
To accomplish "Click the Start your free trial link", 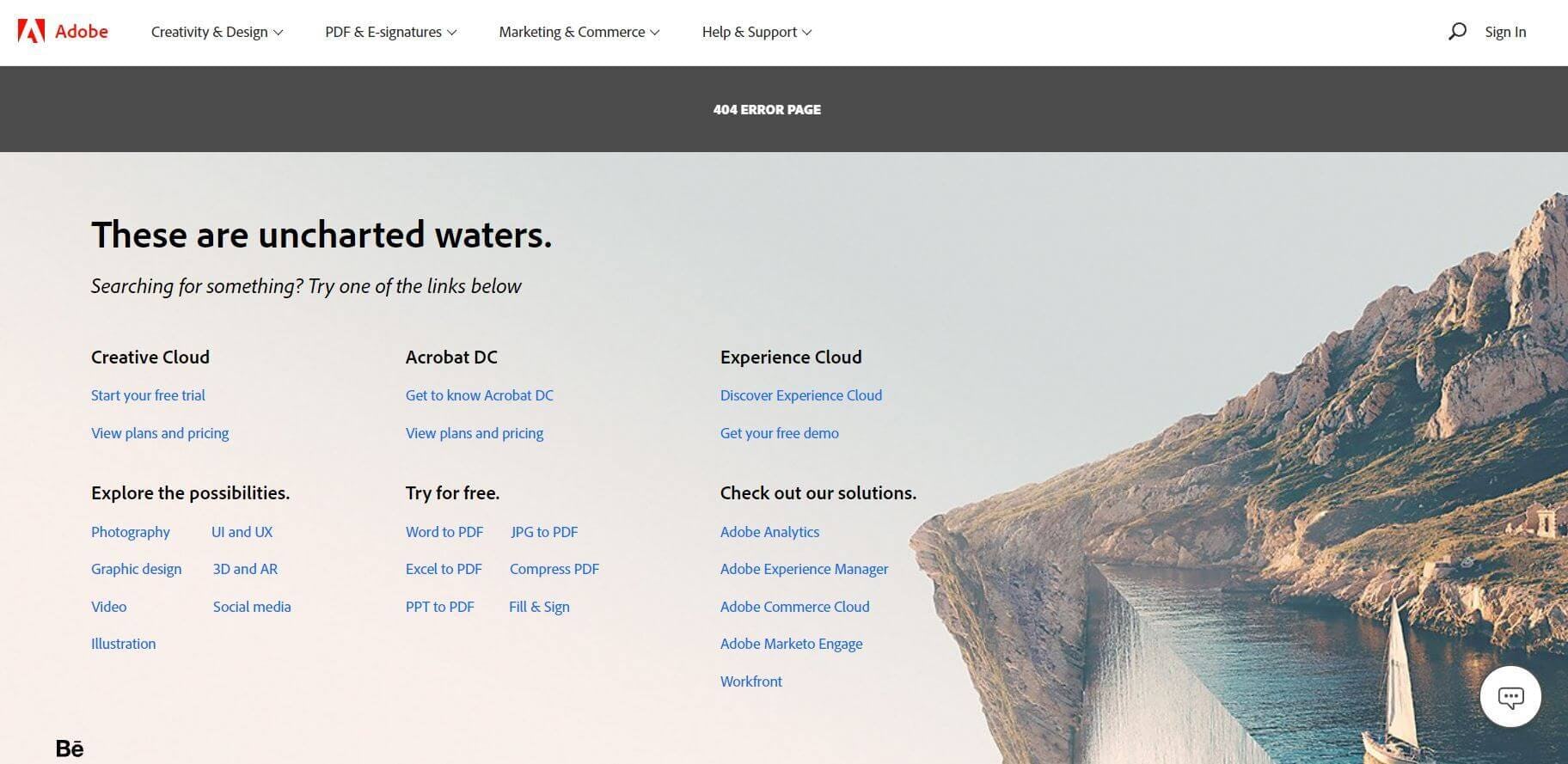I will (148, 395).
